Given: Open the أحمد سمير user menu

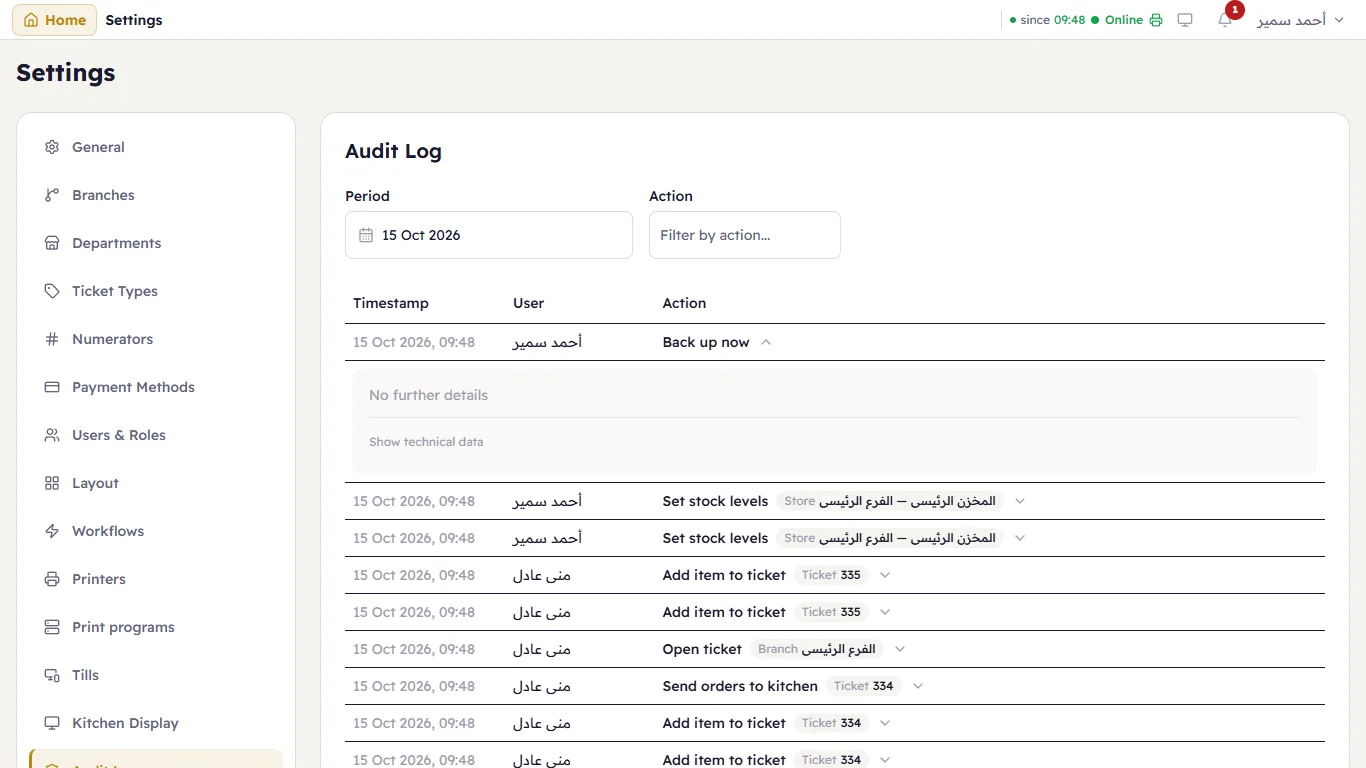Looking at the screenshot, I should [1300, 20].
